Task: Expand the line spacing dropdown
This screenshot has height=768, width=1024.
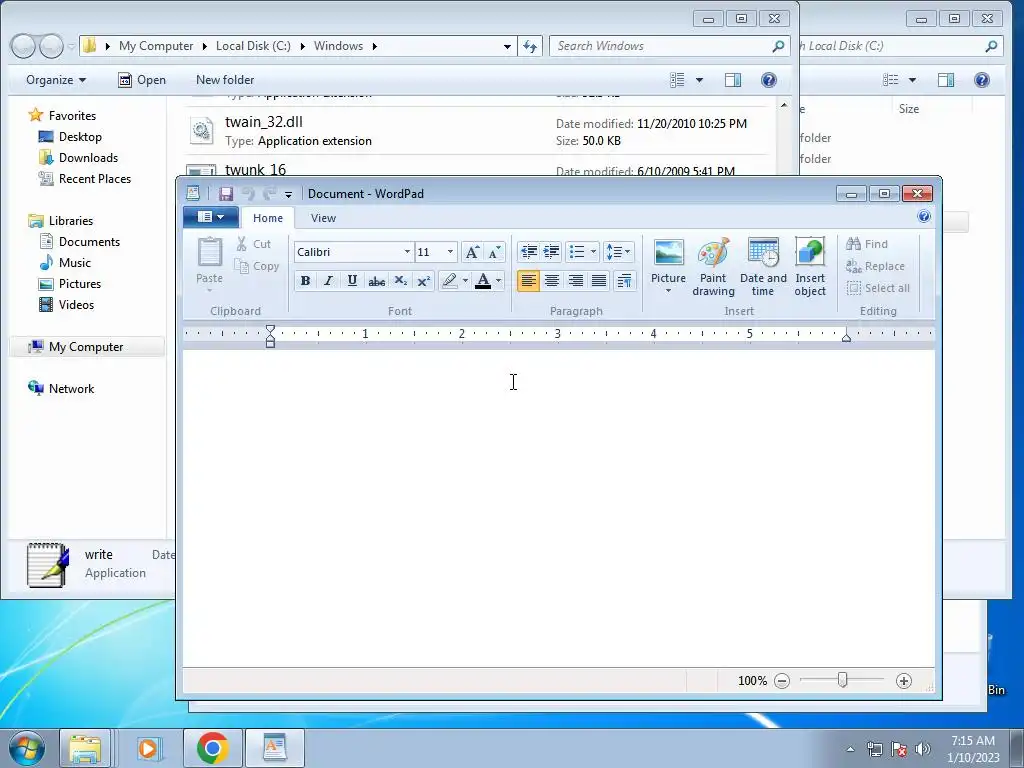Action: click(x=628, y=251)
